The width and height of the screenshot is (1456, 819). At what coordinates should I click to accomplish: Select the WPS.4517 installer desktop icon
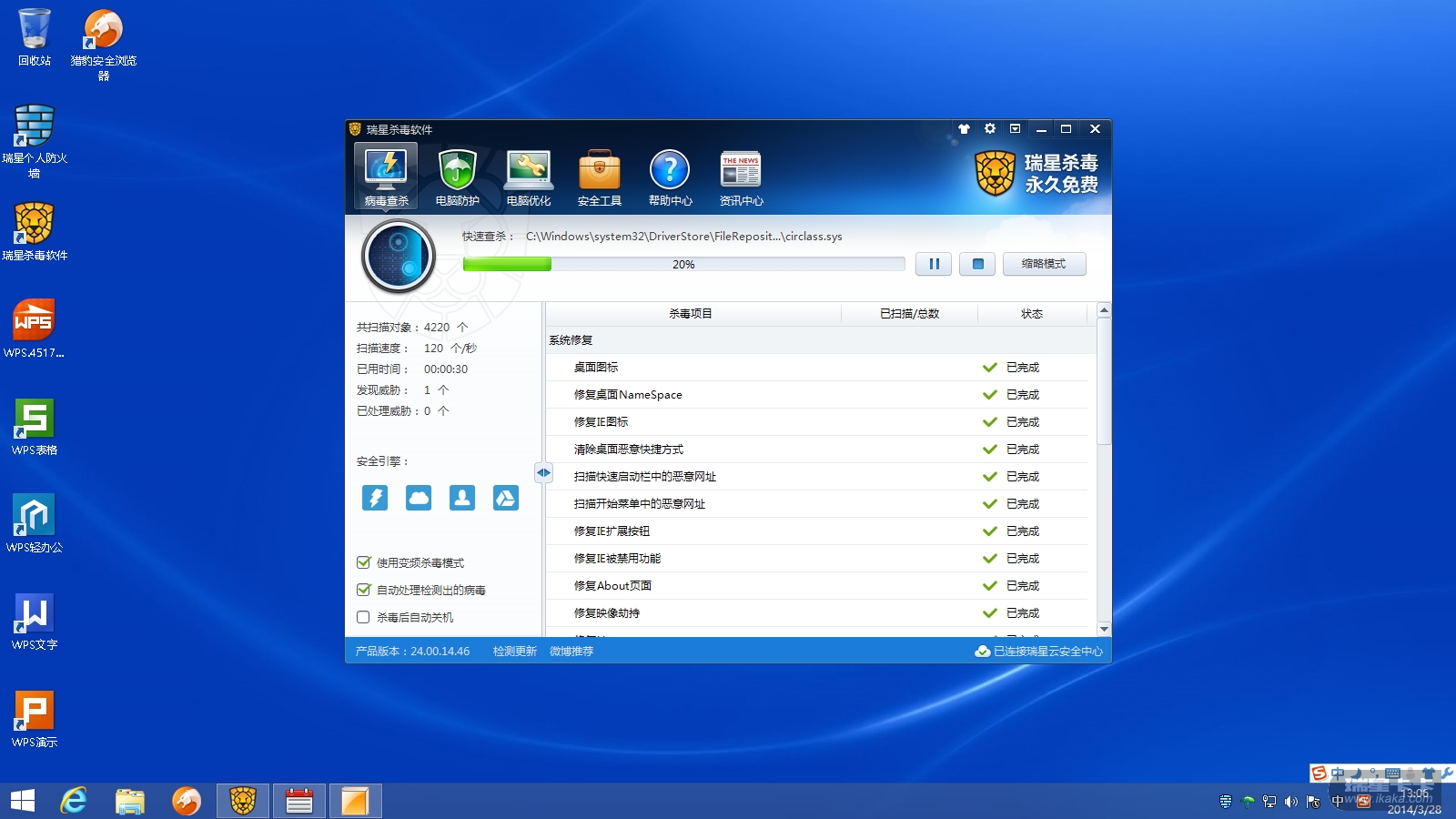pos(35,329)
